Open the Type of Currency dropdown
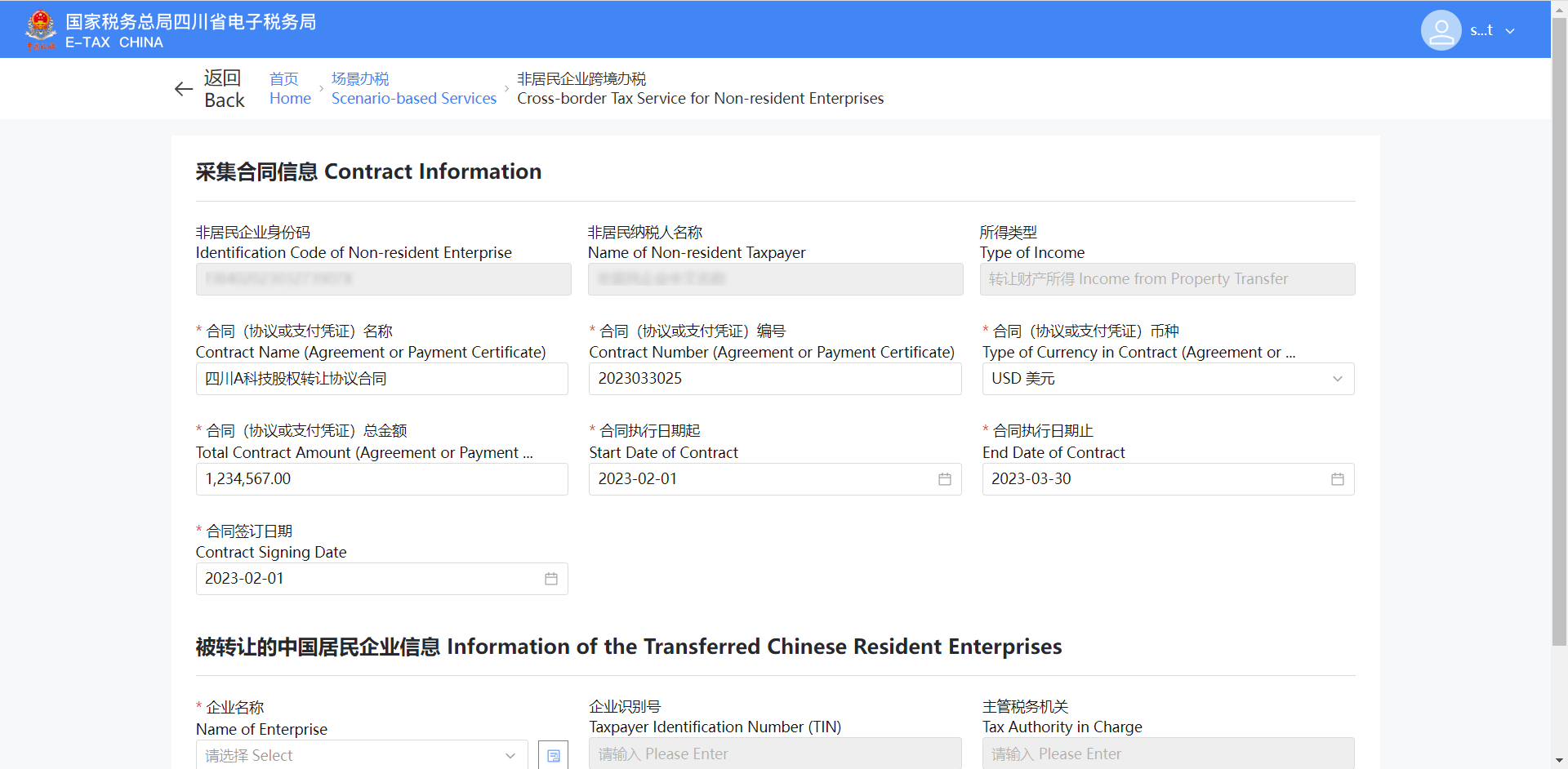1568x769 pixels. tap(1167, 379)
